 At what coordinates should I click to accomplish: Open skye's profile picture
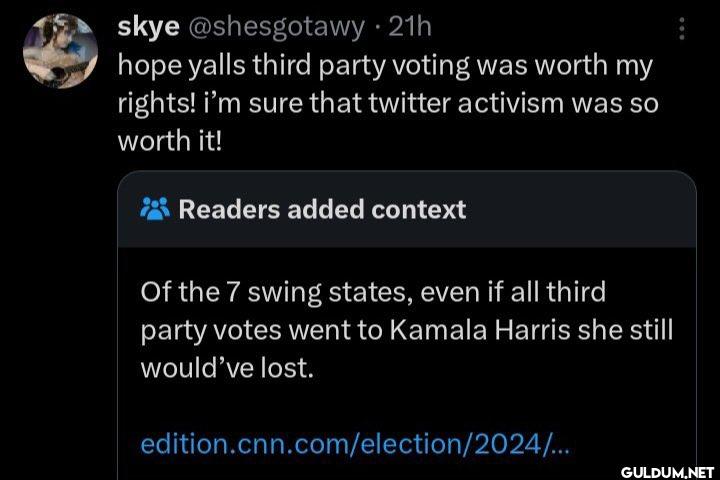click(x=60, y=51)
